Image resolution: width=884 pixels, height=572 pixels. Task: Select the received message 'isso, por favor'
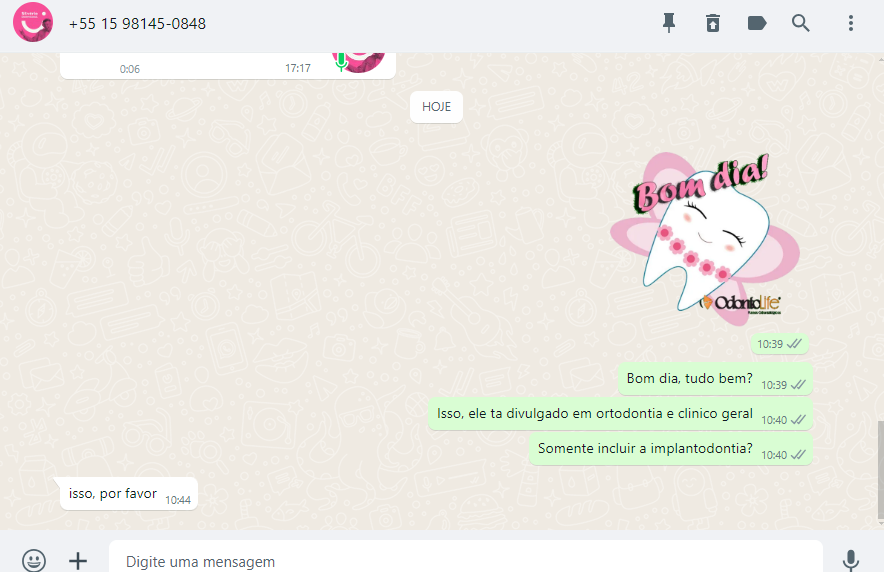(x=129, y=494)
